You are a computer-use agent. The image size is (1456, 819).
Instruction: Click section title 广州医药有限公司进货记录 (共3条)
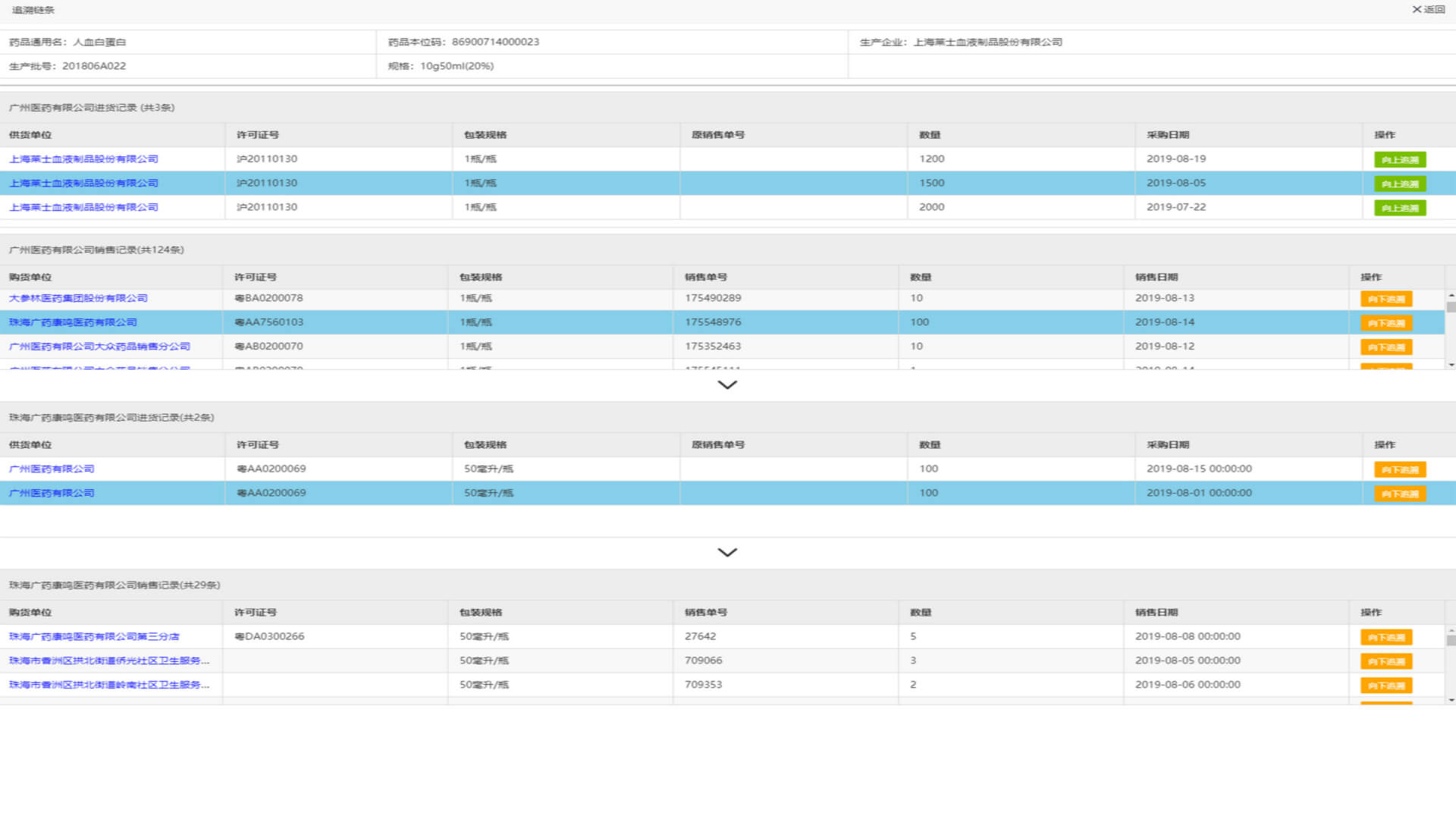point(92,108)
